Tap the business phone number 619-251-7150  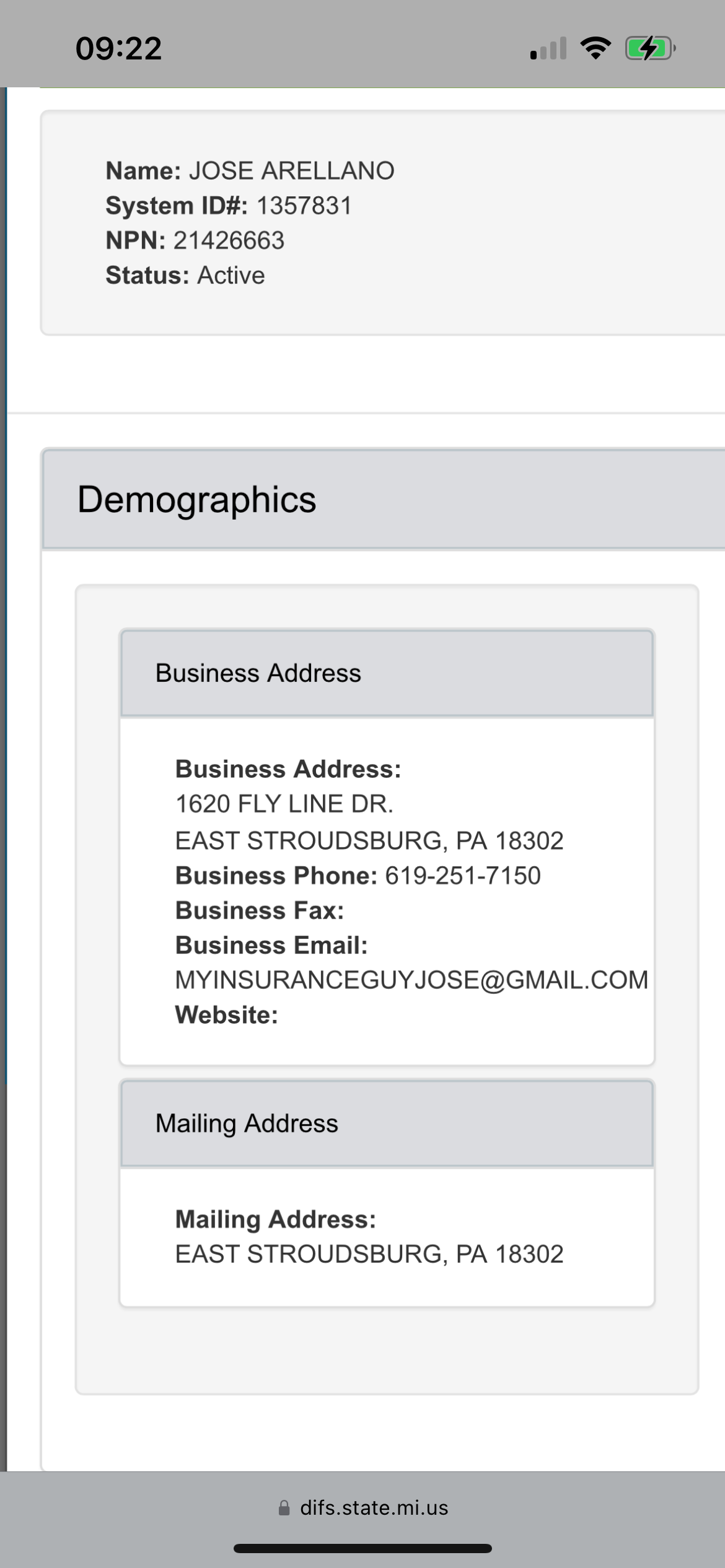463,876
